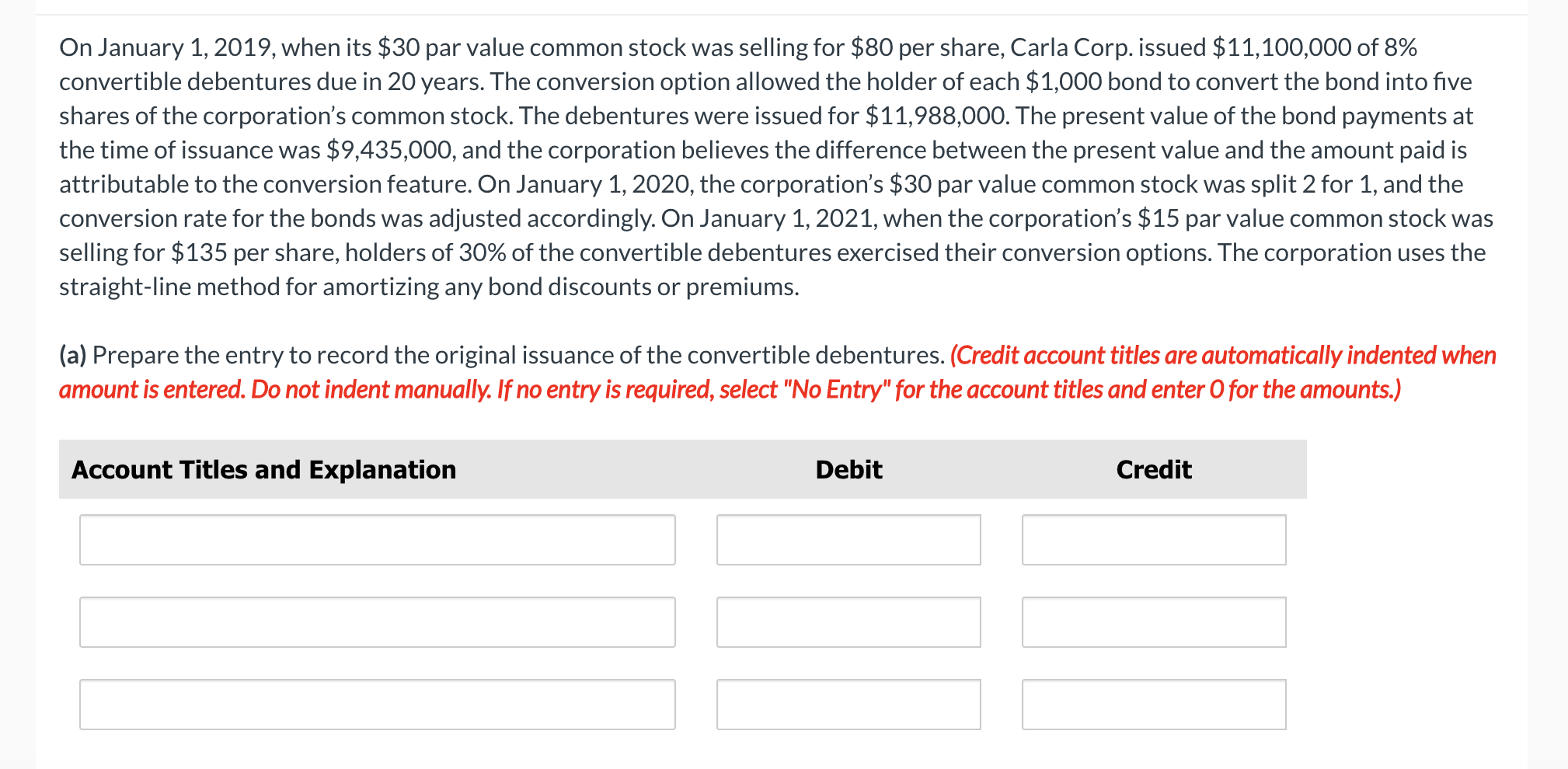The image size is (1568, 769).
Task: Focus the second row Debit amount box
Action: point(848,622)
